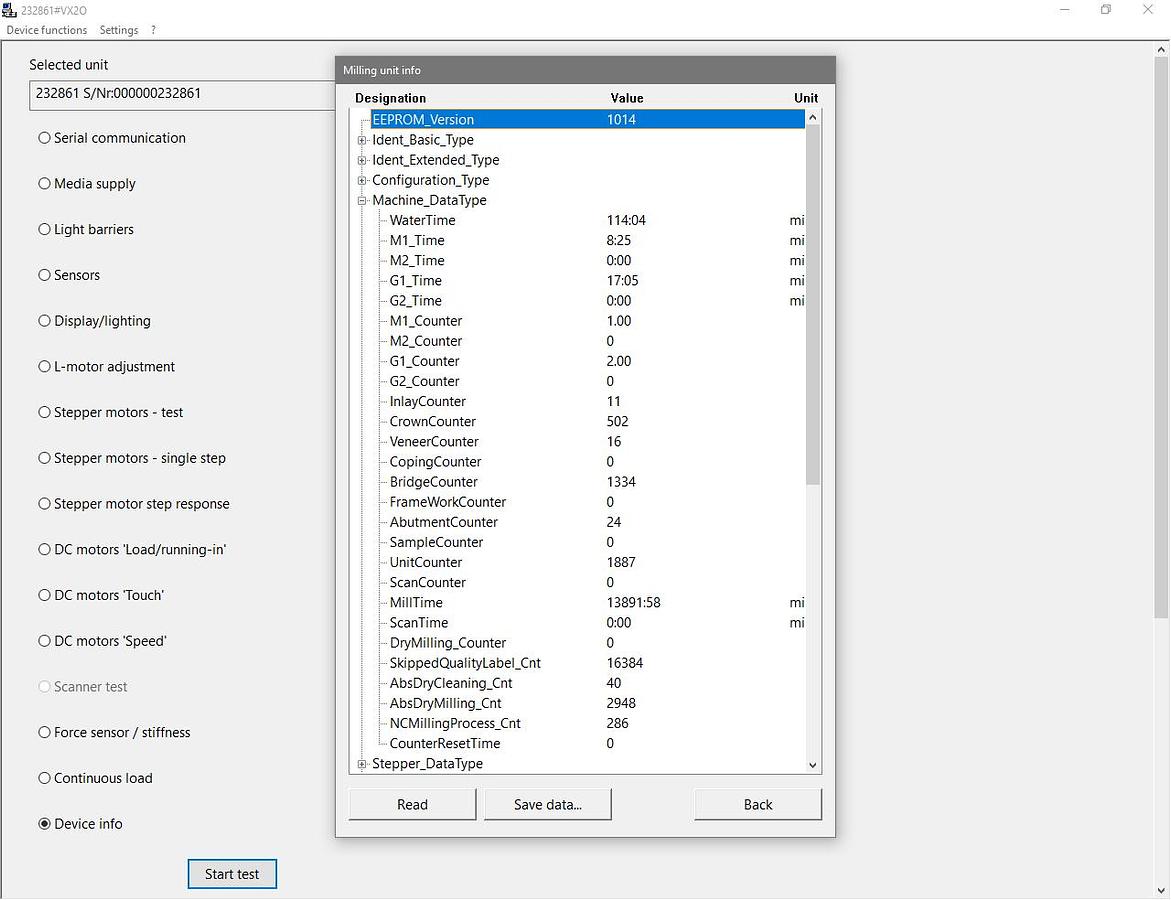1171x900 pixels.
Task: Choose the Force sensor / stiffness option
Action: [x=45, y=733]
